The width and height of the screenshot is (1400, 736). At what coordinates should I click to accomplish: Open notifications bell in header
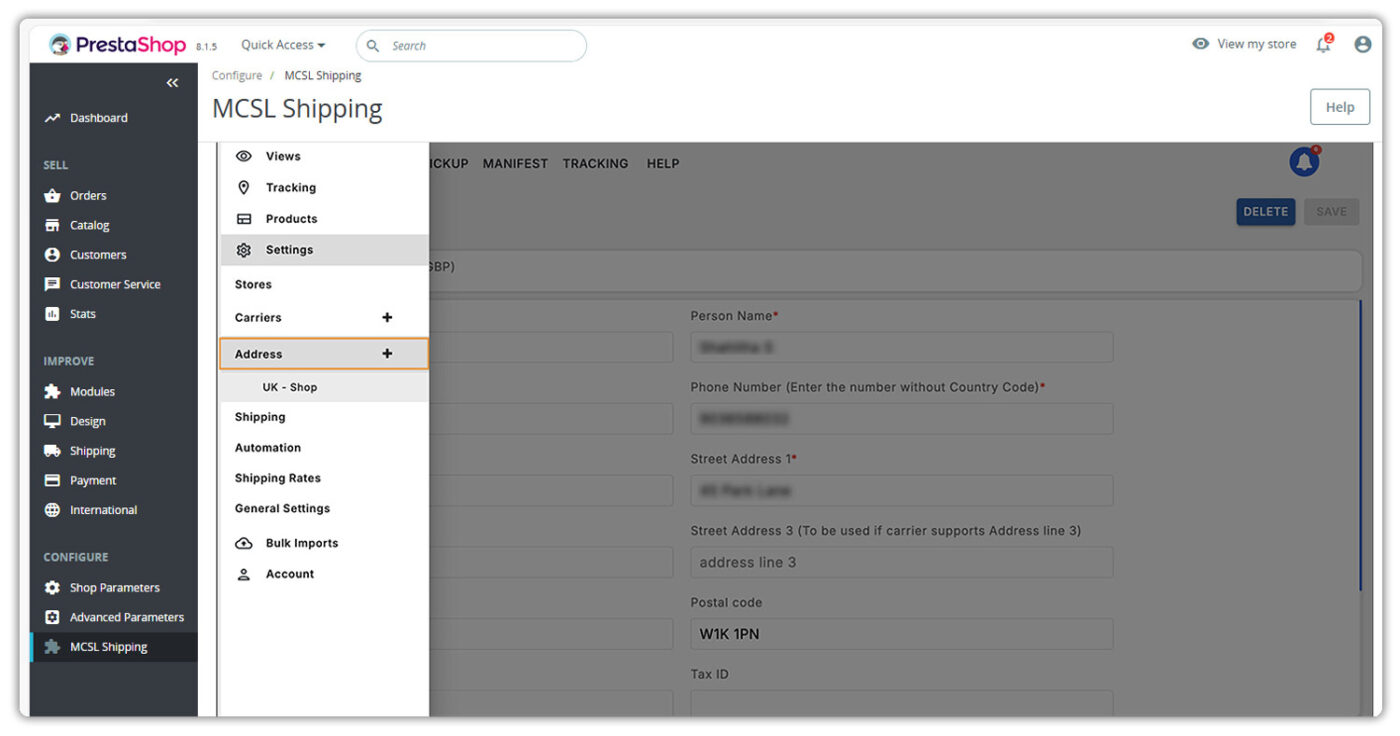coord(1324,44)
